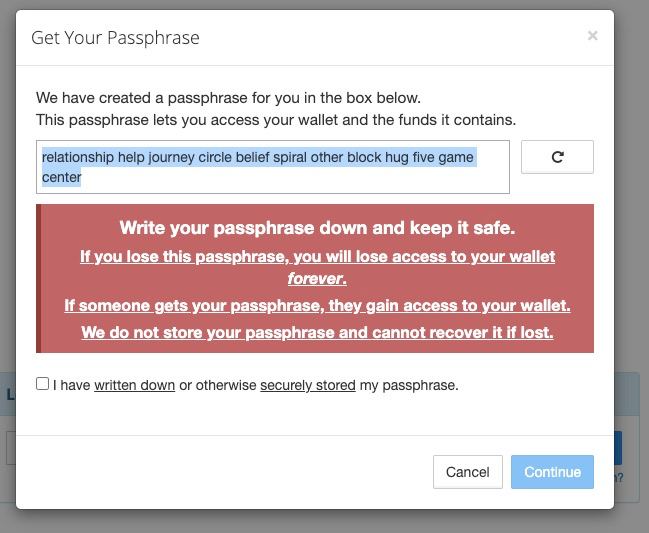Check the written down passphrase confirmation box
649x533 pixels.
coord(42,384)
